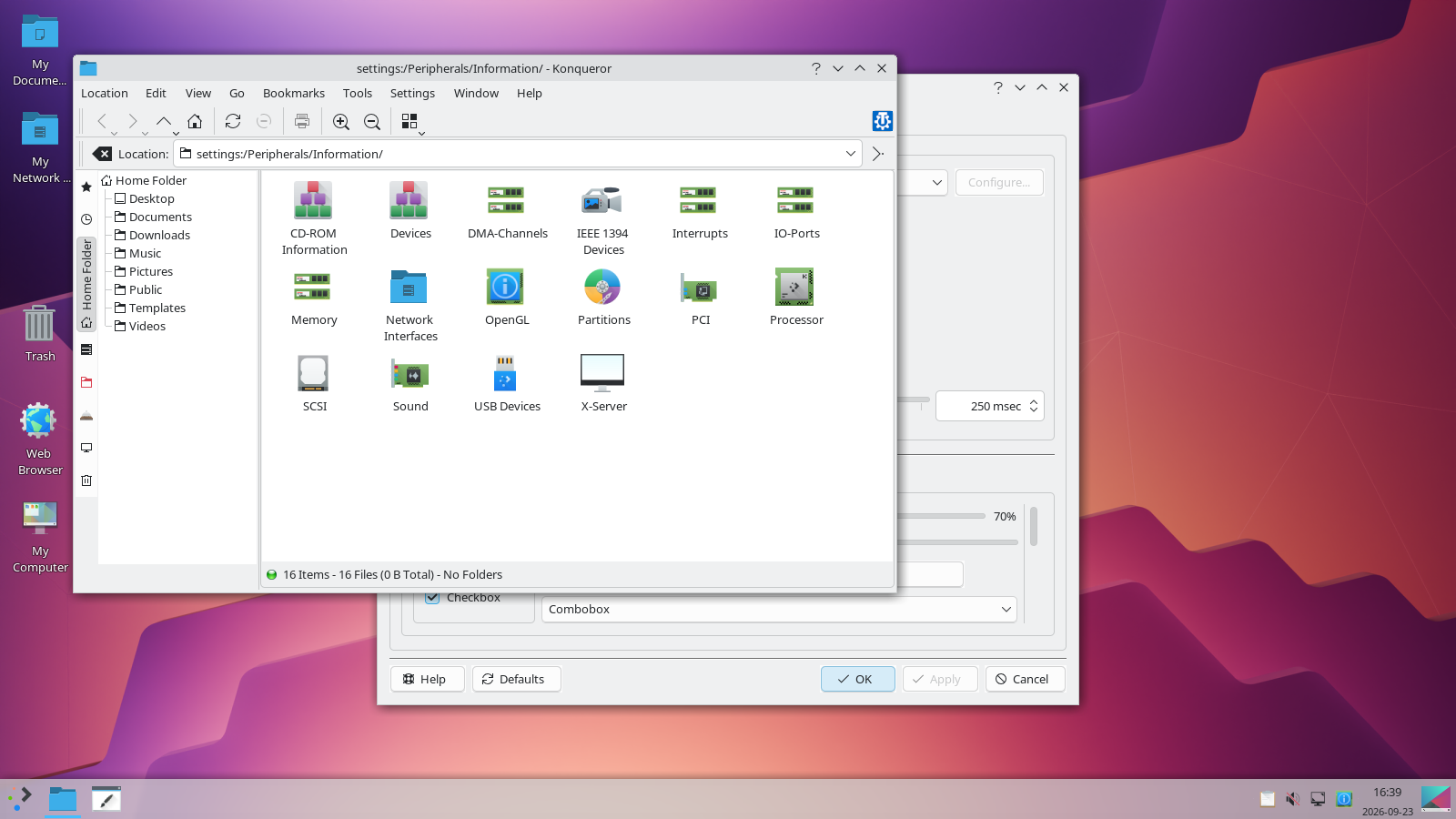Open the Bookmarks star panel in sidebar
The width and height of the screenshot is (1456, 819).
[x=86, y=187]
